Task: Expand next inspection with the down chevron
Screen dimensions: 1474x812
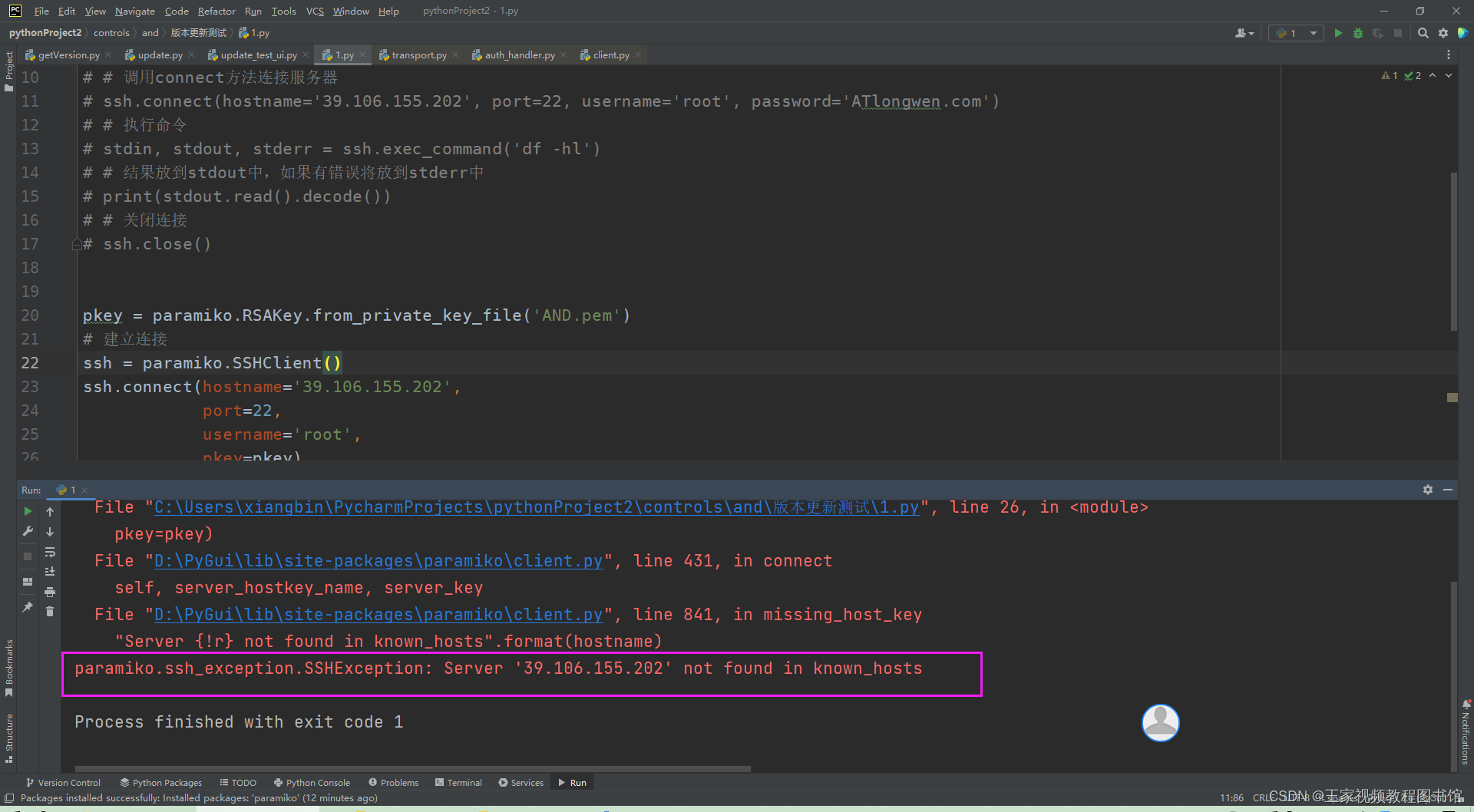Action: 1449,75
